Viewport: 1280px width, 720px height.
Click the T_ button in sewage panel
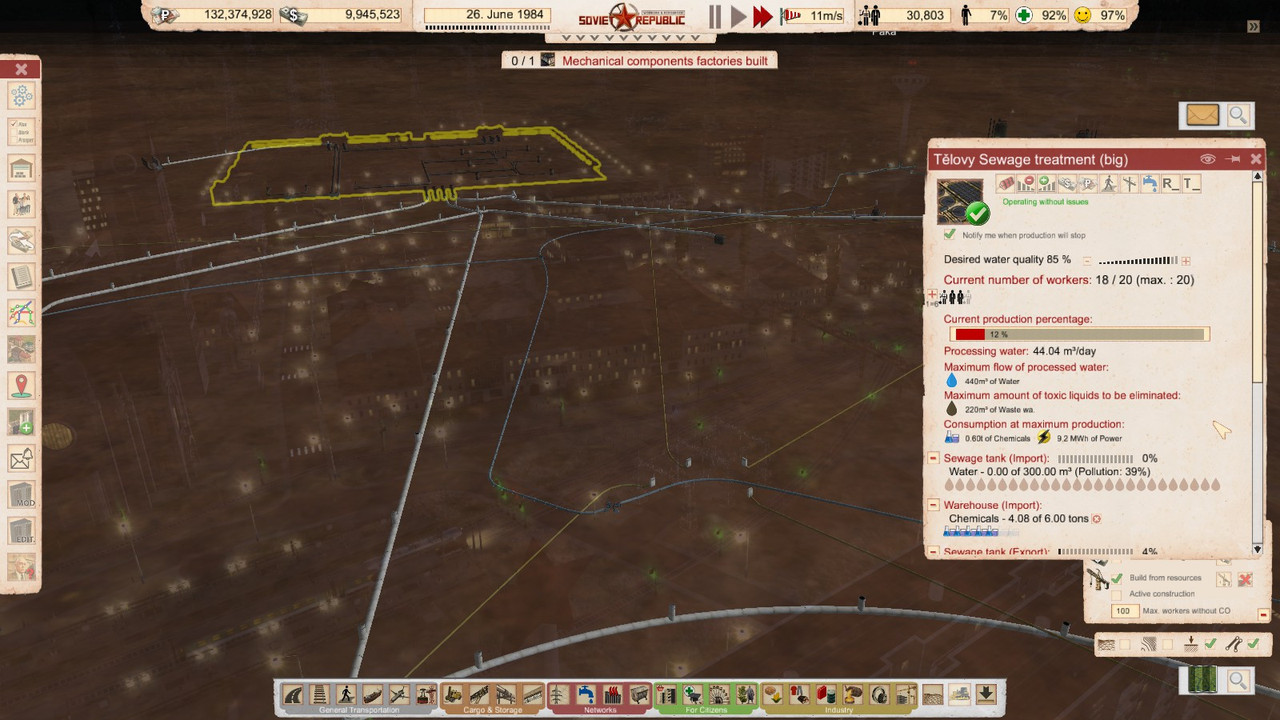pyautogui.click(x=1192, y=183)
